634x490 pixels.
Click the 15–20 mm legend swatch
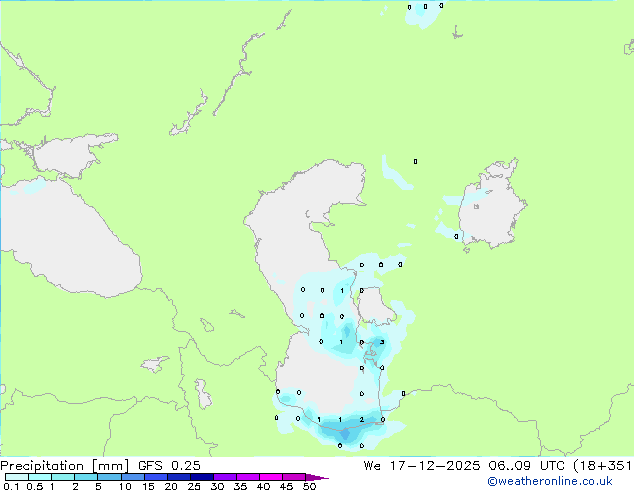[x=156, y=477]
